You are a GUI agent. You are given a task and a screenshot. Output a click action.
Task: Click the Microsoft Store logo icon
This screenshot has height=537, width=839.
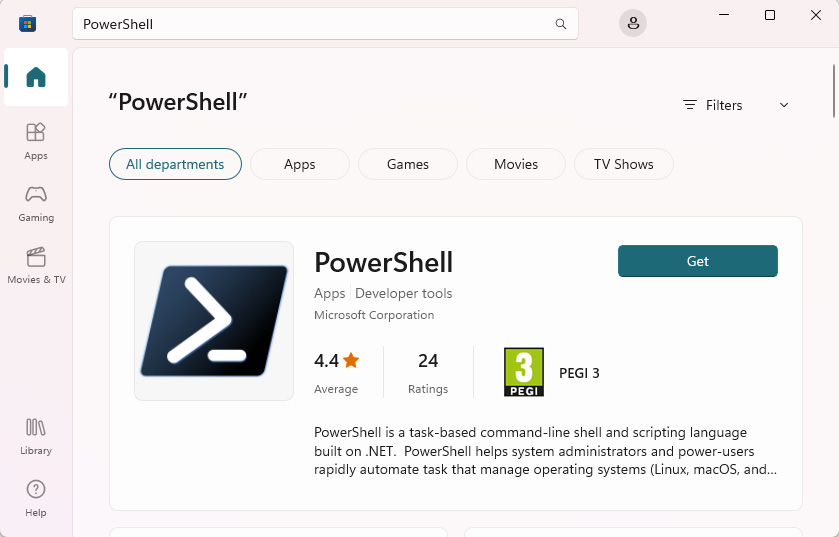coord(27,24)
